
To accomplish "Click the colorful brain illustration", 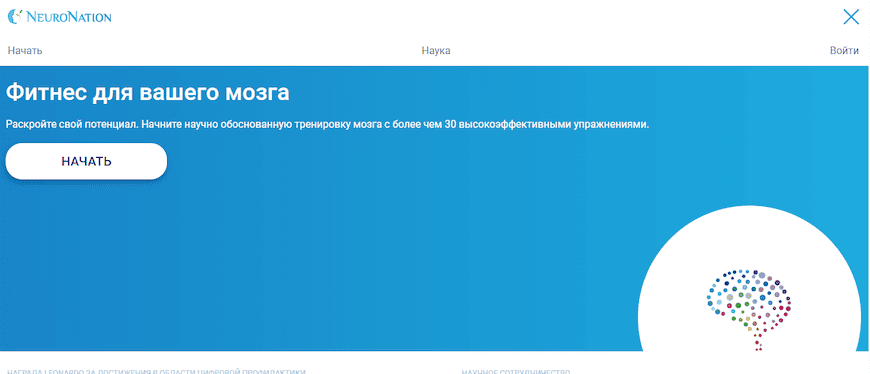I will (748, 310).
